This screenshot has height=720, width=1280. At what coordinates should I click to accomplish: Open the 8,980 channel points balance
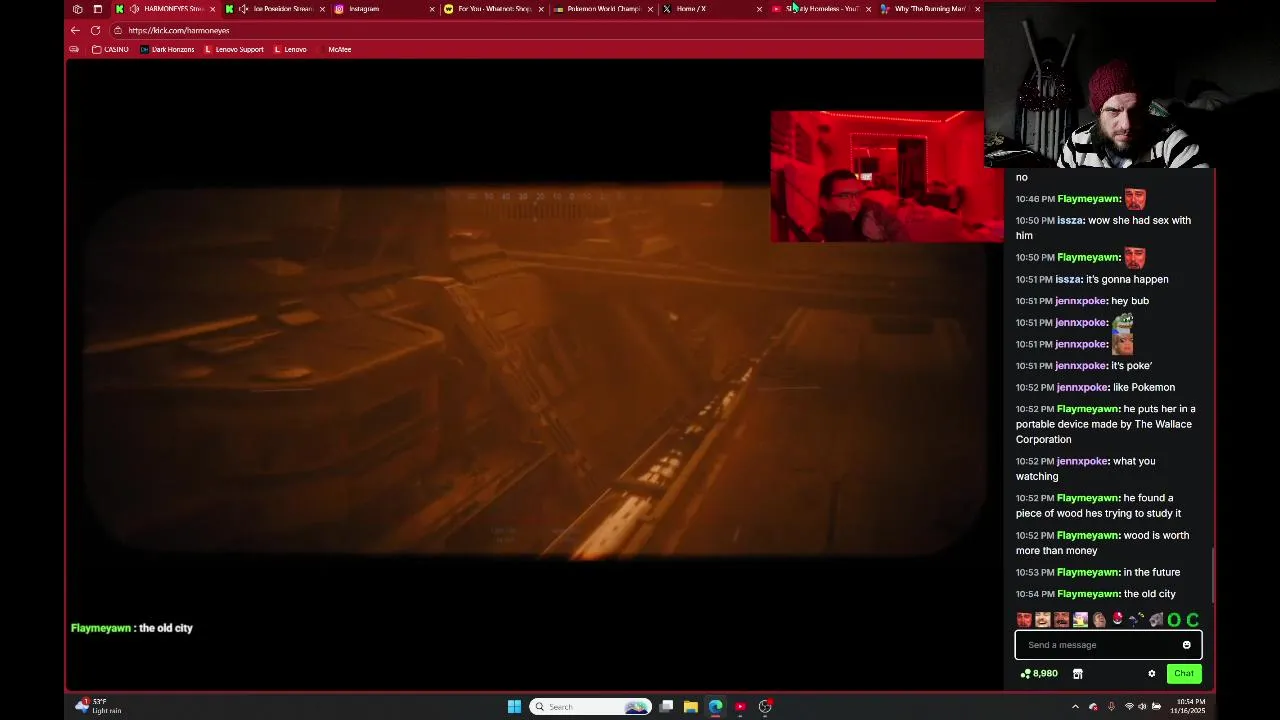tap(1039, 674)
